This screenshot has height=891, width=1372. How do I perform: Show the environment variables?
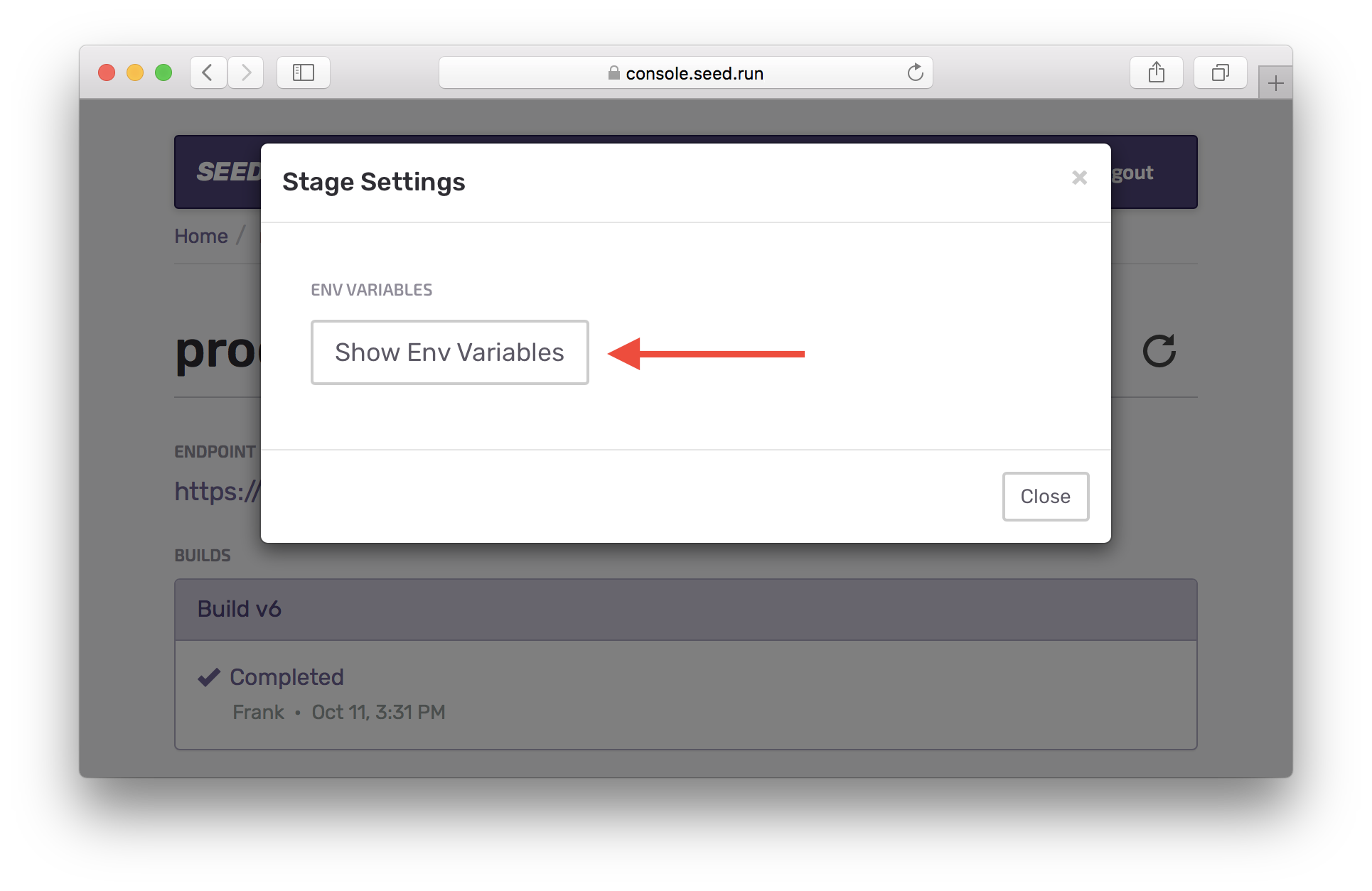[x=449, y=352]
